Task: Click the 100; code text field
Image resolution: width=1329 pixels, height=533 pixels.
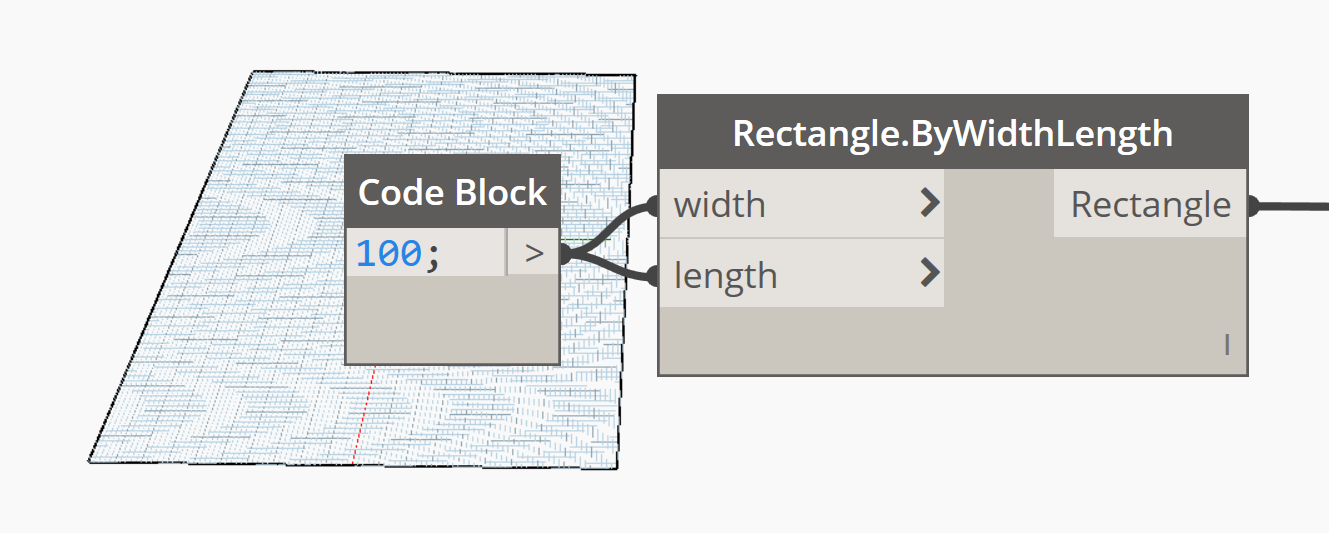Action: pos(427,253)
